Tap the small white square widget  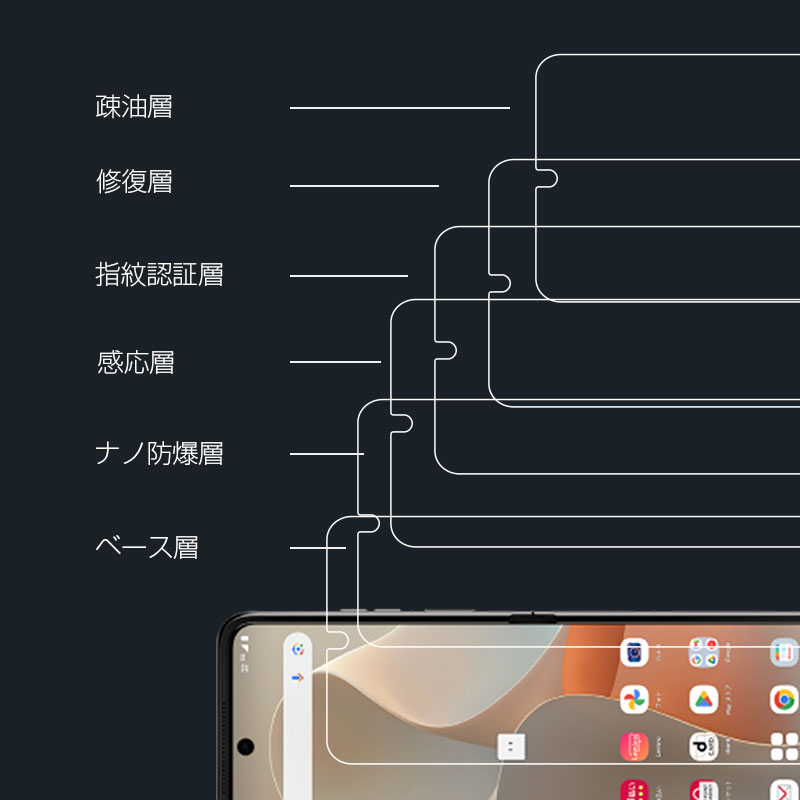coord(510,746)
